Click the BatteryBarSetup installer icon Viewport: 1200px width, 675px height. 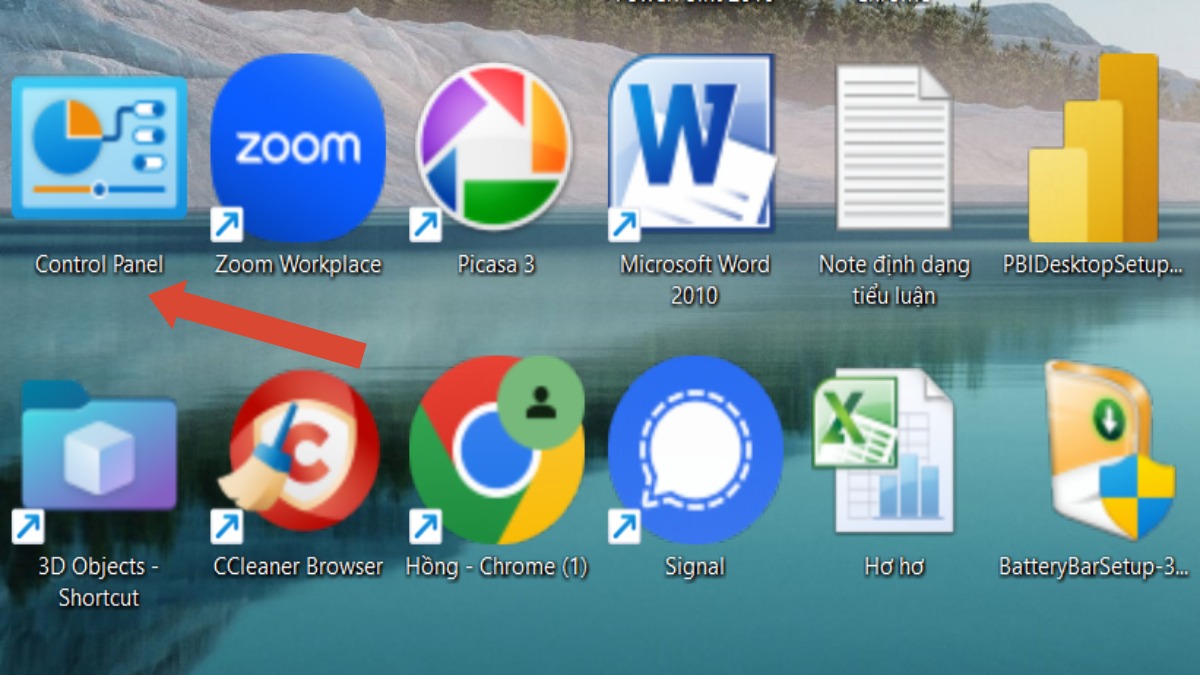point(1108,450)
